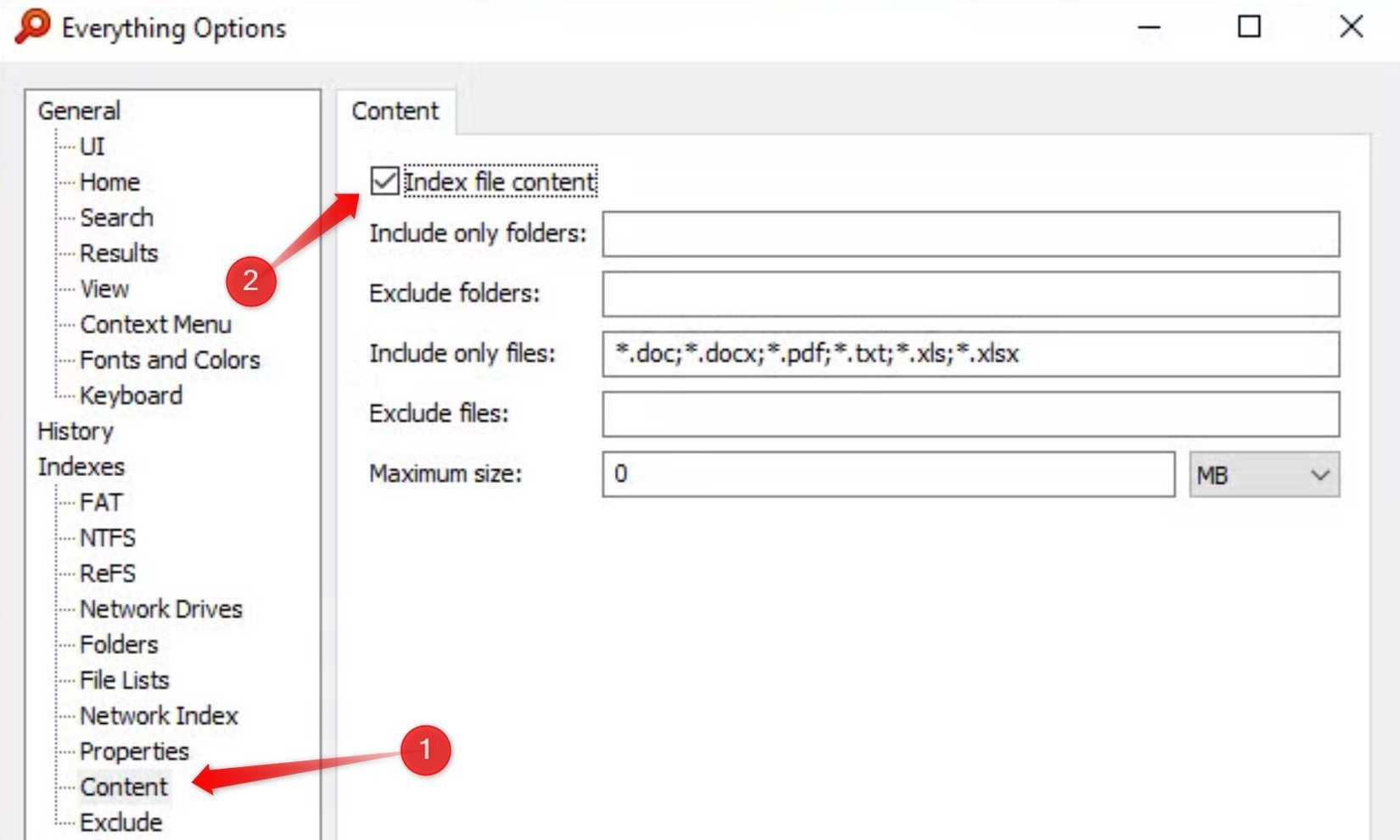Click the Maximum size input field

pyautogui.click(x=888, y=474)
